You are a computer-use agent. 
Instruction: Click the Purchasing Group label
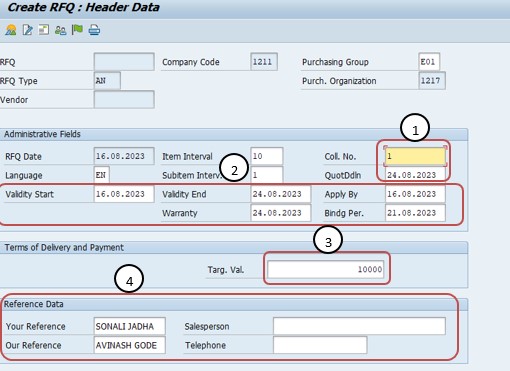[335, 62]
